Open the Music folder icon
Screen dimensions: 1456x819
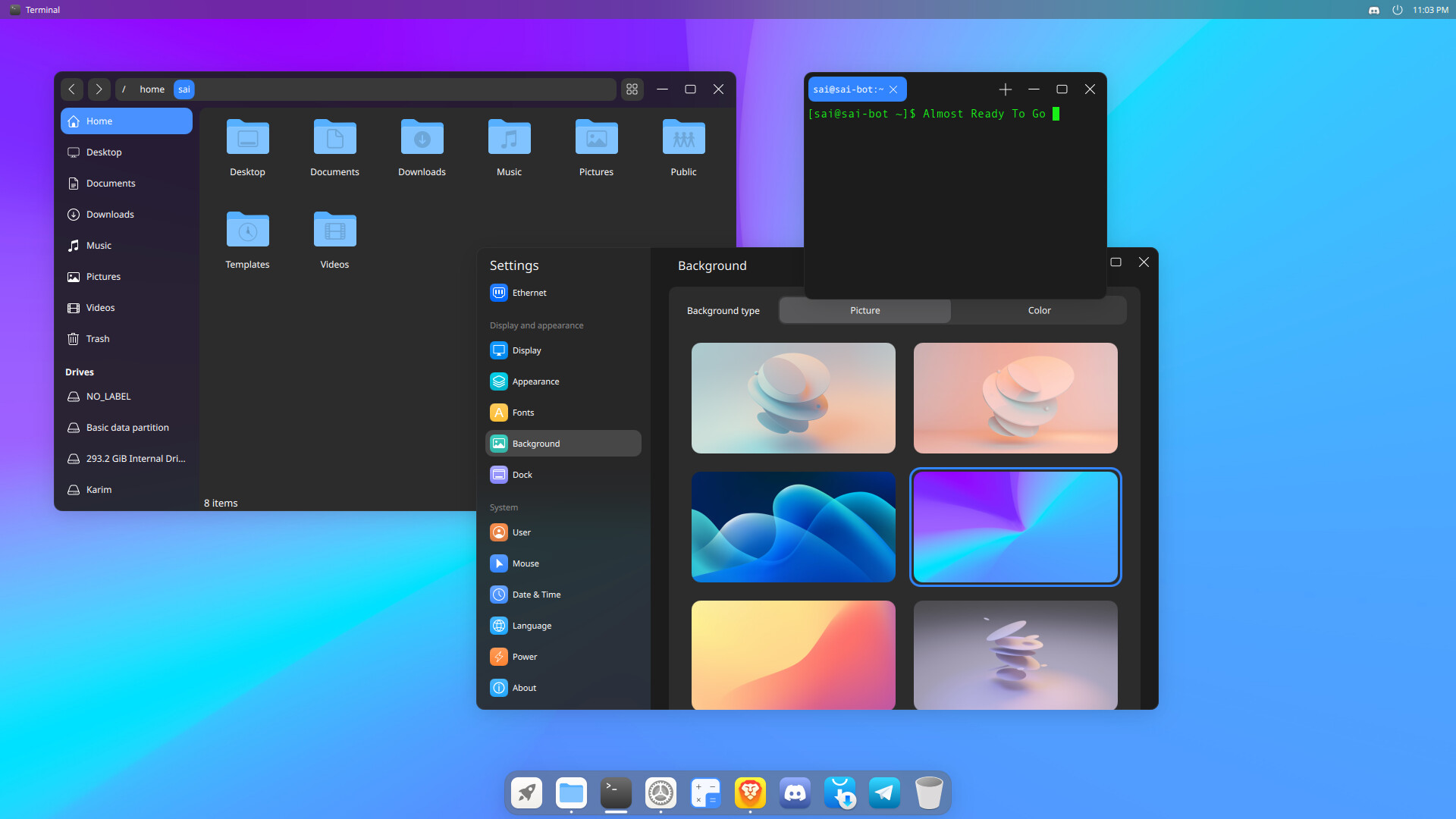(x=509, y=137)
